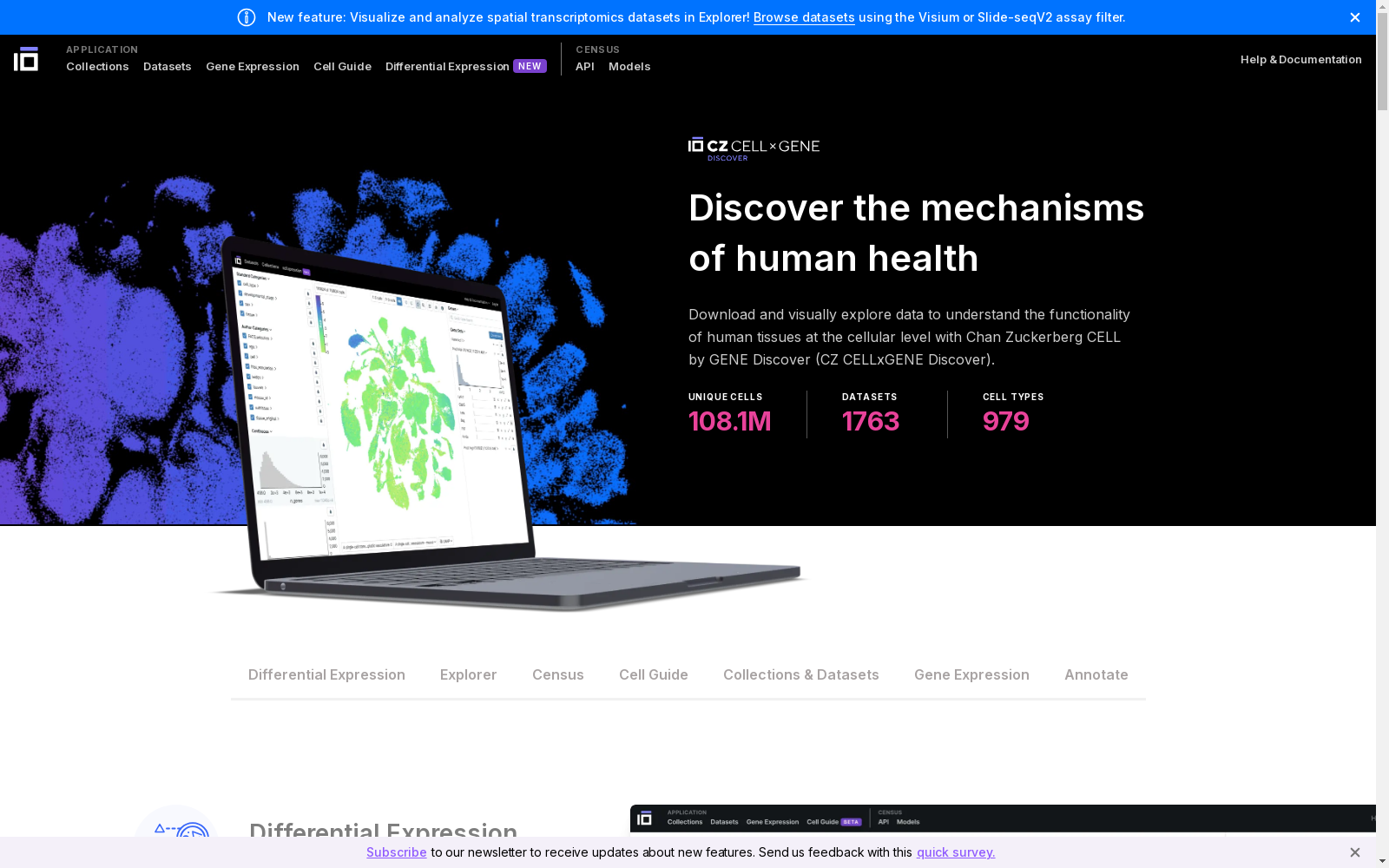Switch to the Census tab
Viewport: 1389px width, 868px height.
click(x=558, y=674)
